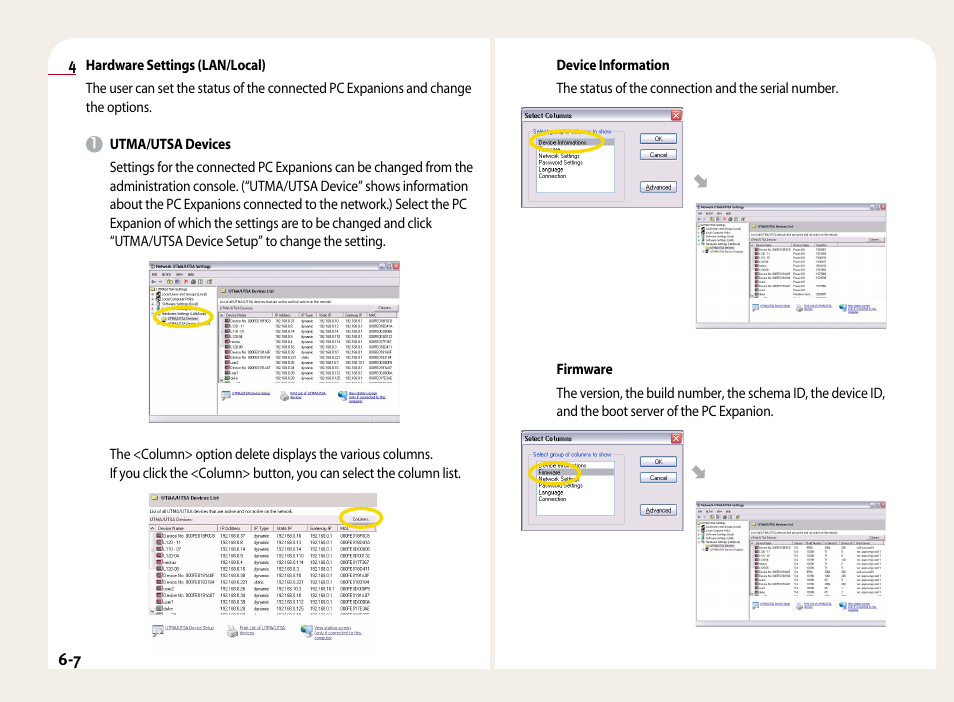Click printer icon beside print-list link in left-page settings window
The image size is (954, 702).
click(284, 396)
